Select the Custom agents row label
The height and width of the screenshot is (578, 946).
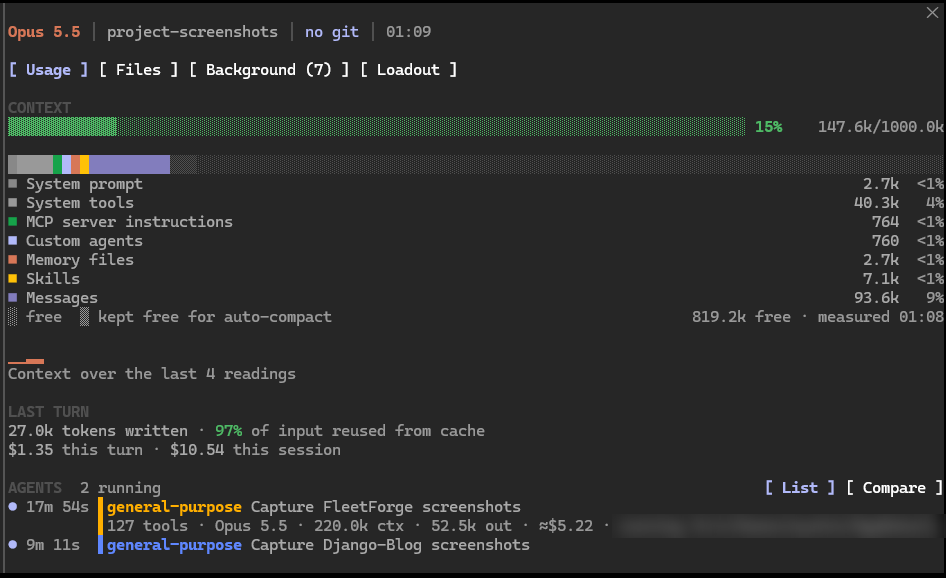click(84, 241)
